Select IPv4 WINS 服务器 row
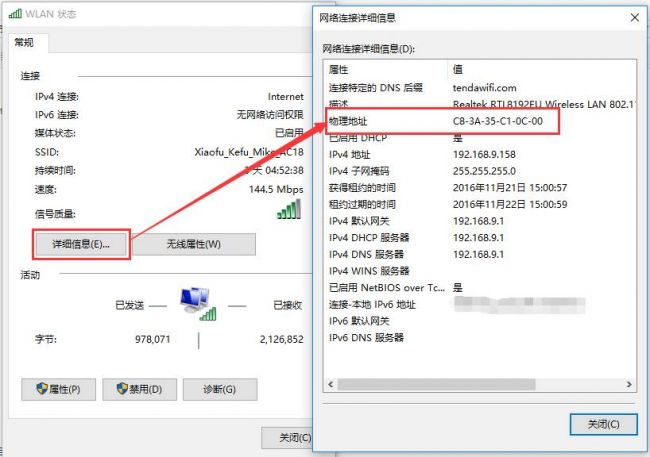650x457 pixels. [x=480, y=271]
